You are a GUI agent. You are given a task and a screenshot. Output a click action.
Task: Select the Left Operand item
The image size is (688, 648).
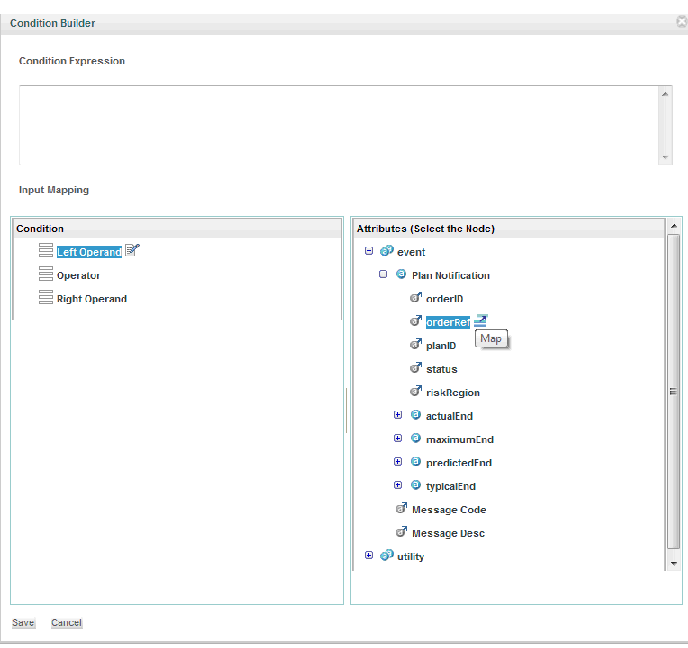tap(89, 252)
